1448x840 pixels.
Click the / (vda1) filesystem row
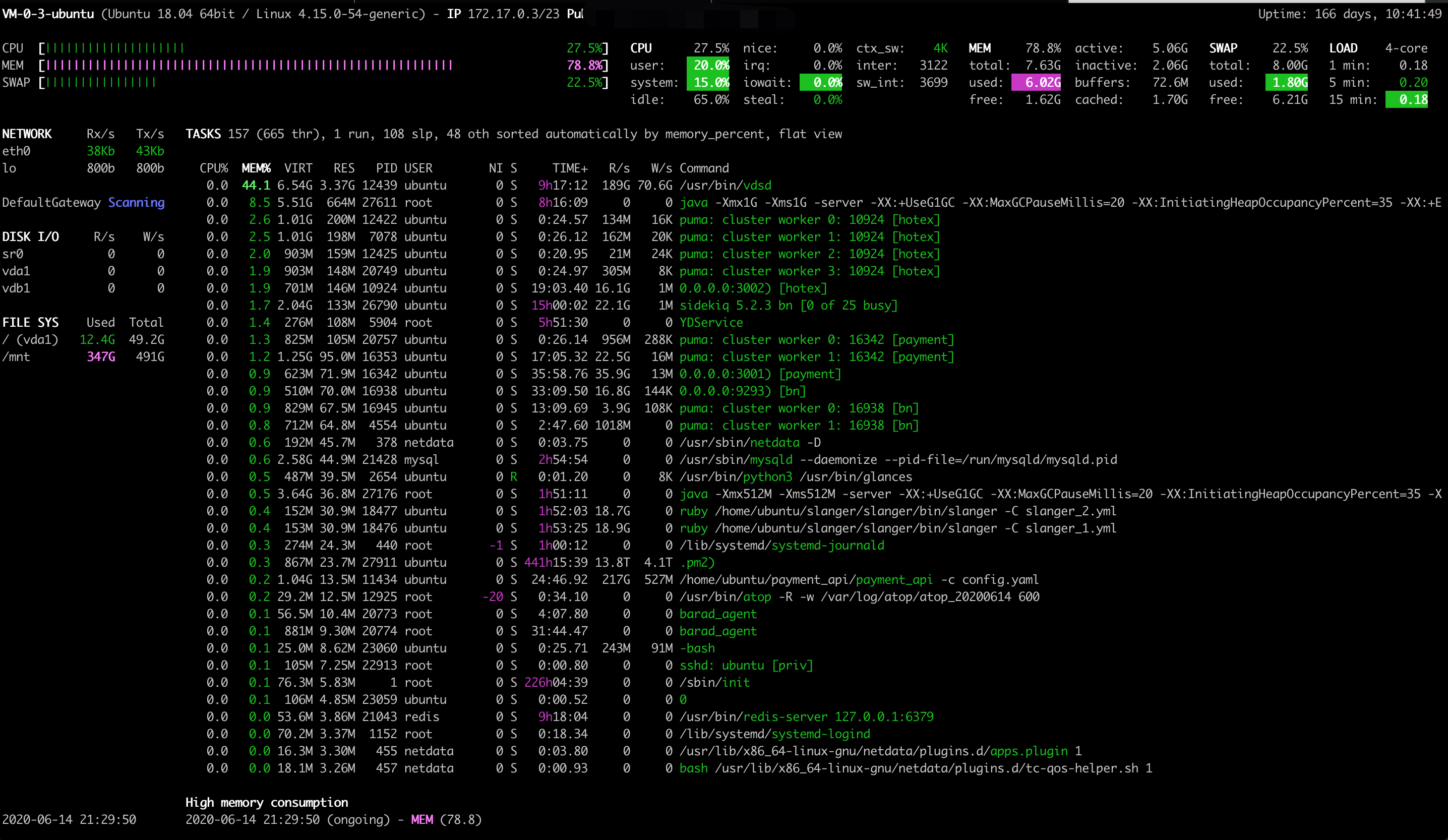(83, 339)
